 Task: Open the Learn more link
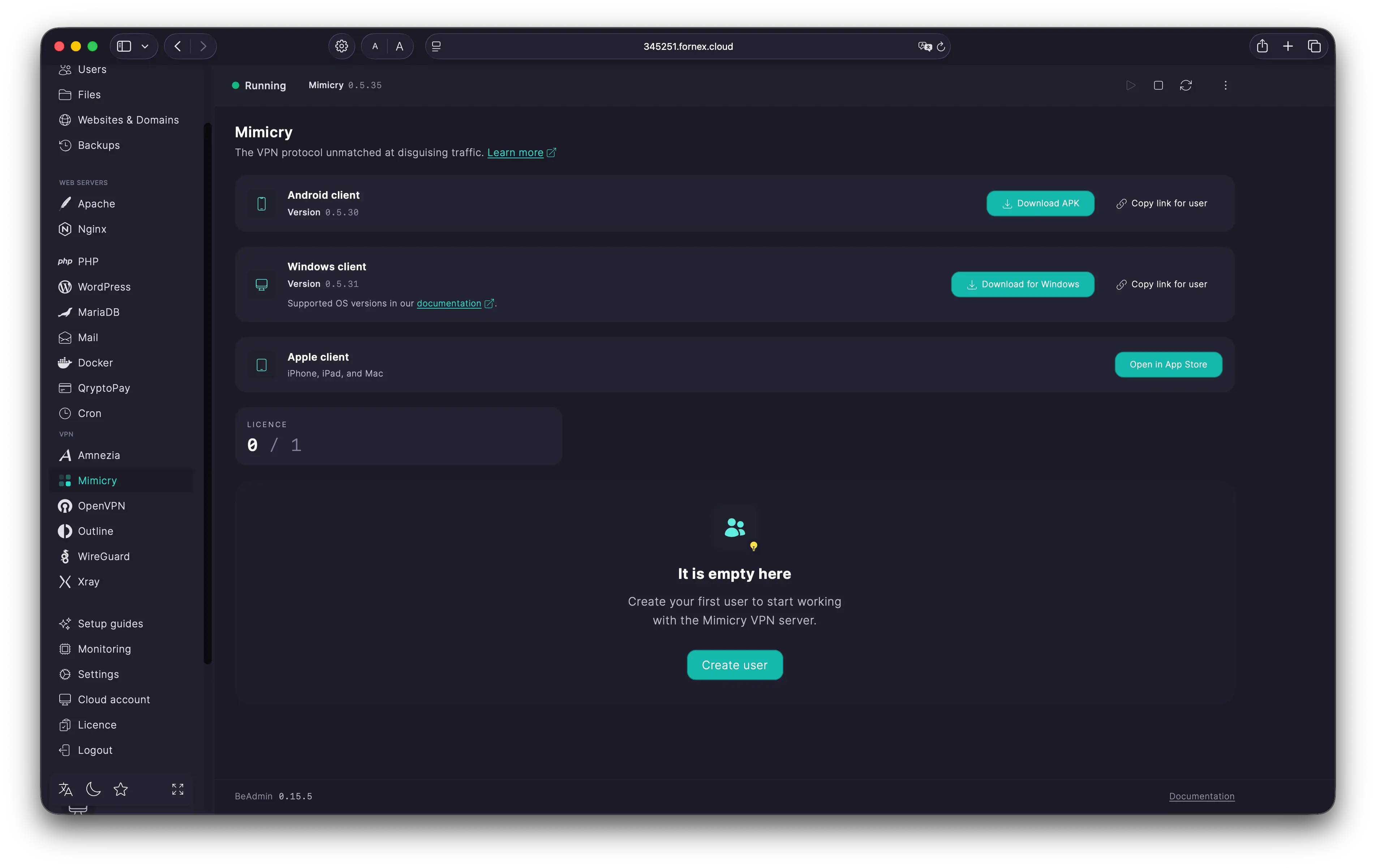[515, 152]
